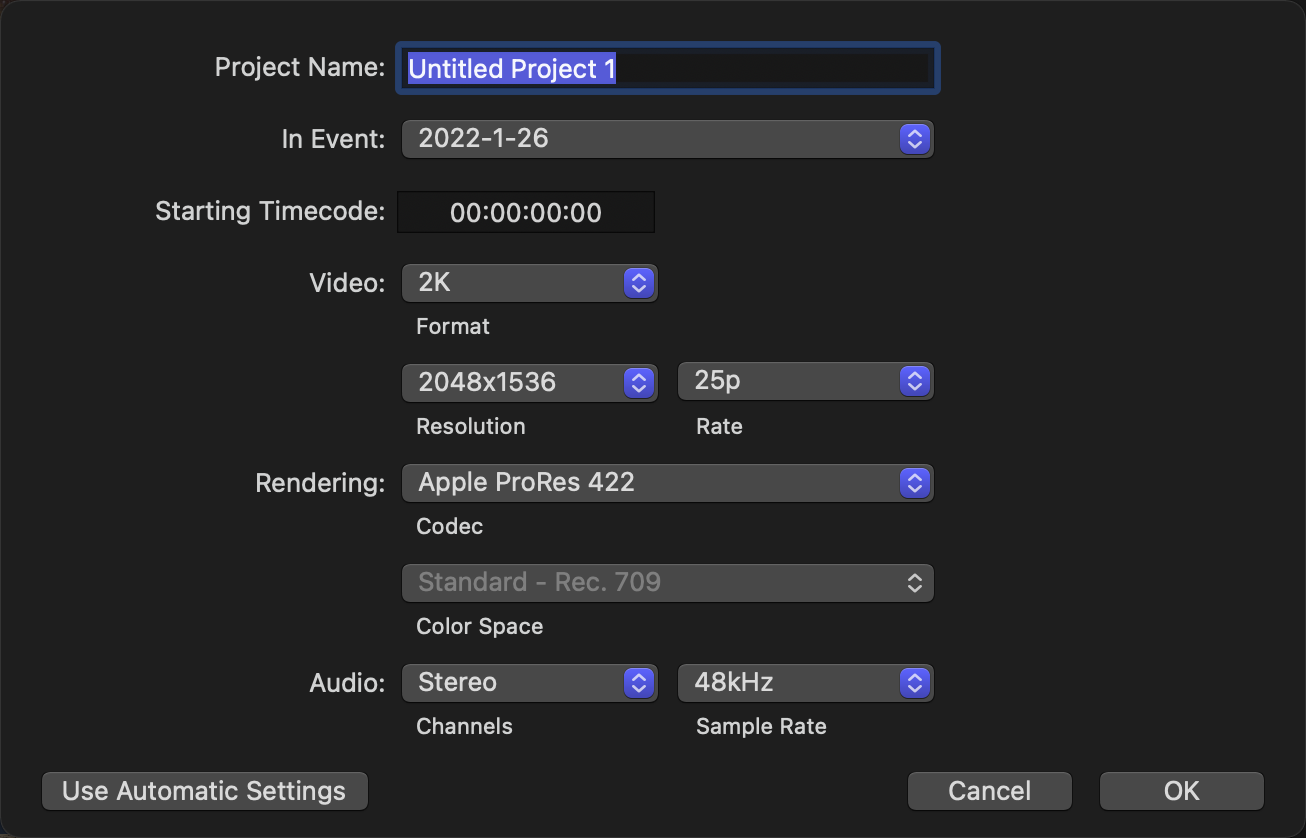Click the Use Automatic Settings button
This screenshot has height=838, width=1306.
point(204,791)
